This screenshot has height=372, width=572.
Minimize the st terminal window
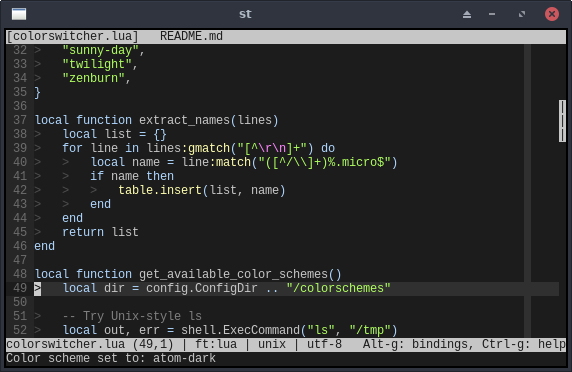[x=492, y=14]
